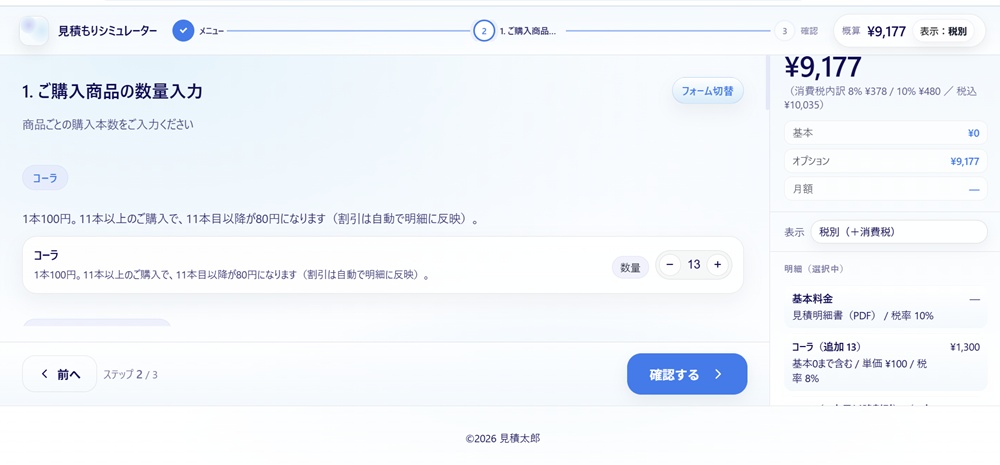Decrease コーラ quantity with minus button
Screen dimensions: 1000x465
coord(670,265)
